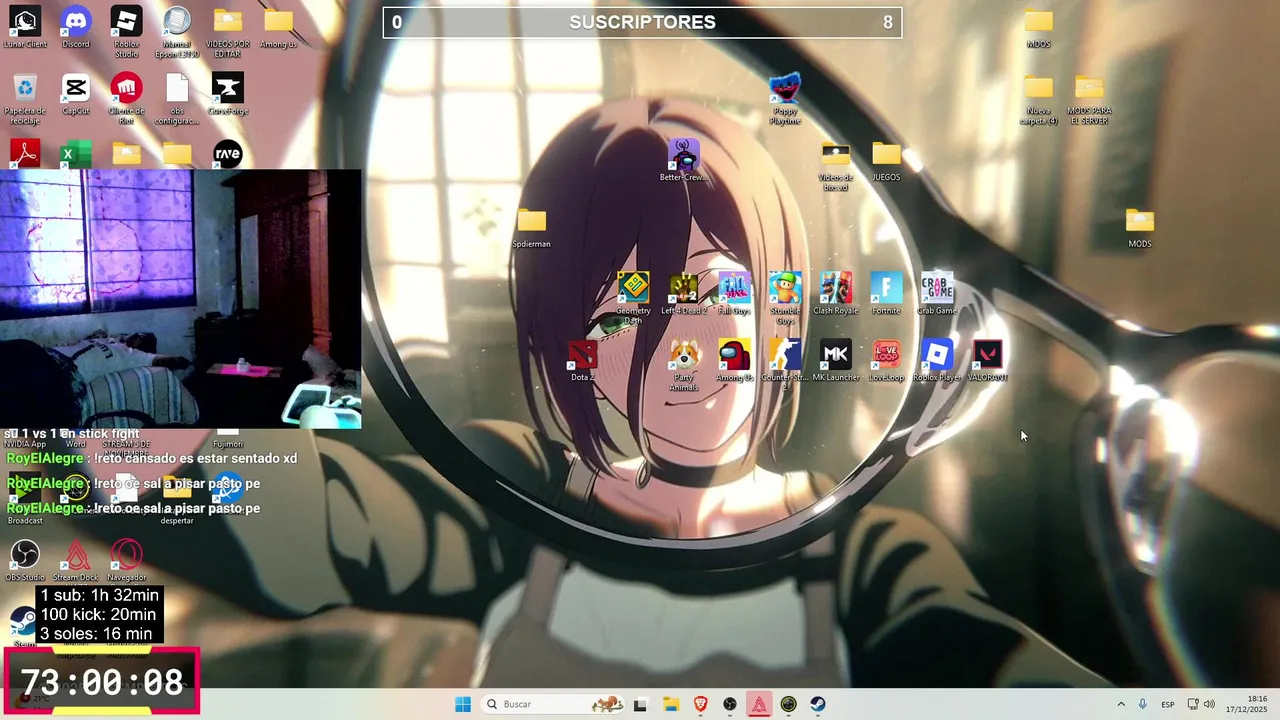Screen dimensions: 1280x720
Task: Launch the CurseForge shortcut
Action: pos(228,94)
